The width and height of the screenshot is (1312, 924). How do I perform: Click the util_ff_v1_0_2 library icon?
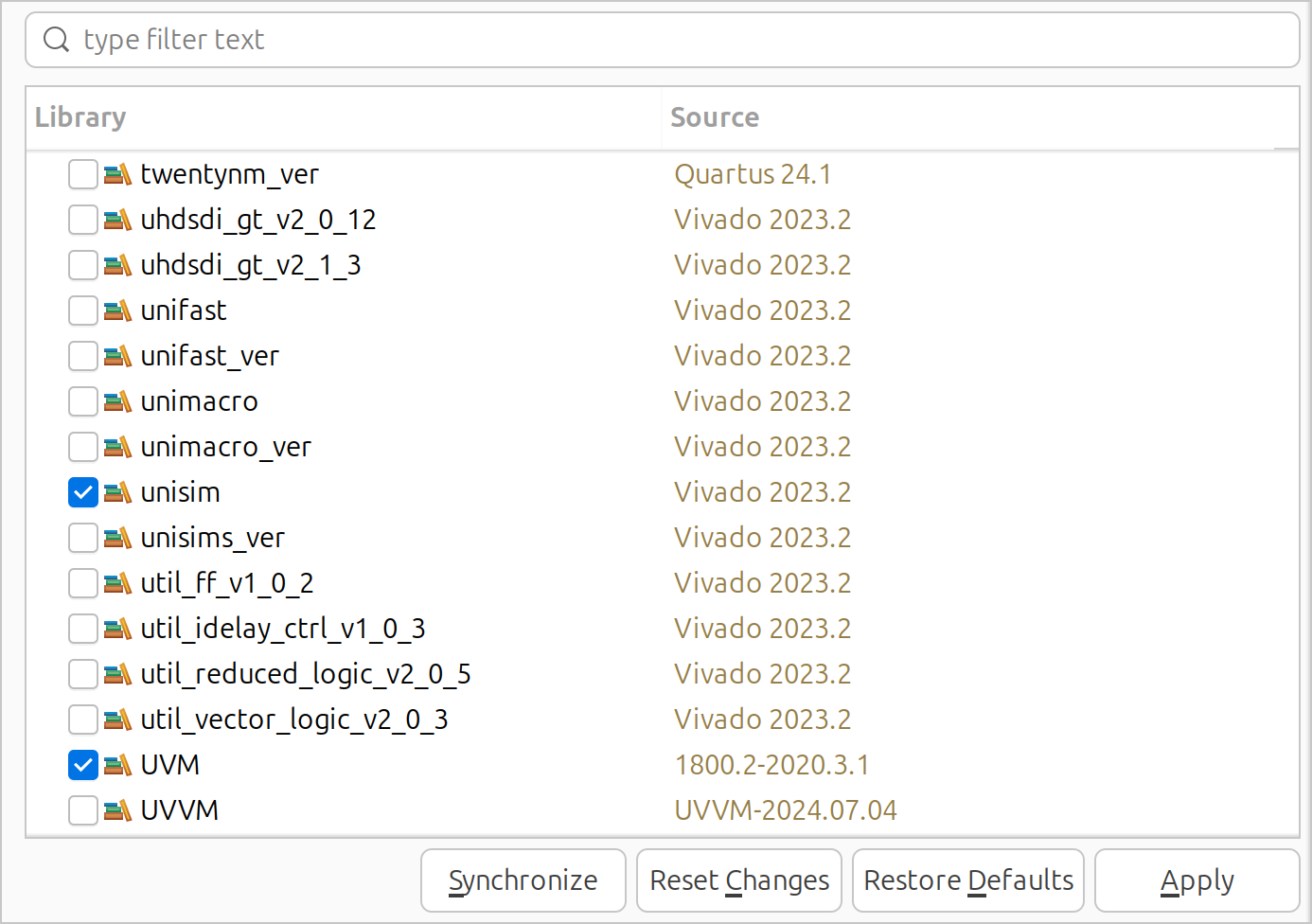pyautogui.click(x=117, y=583)
